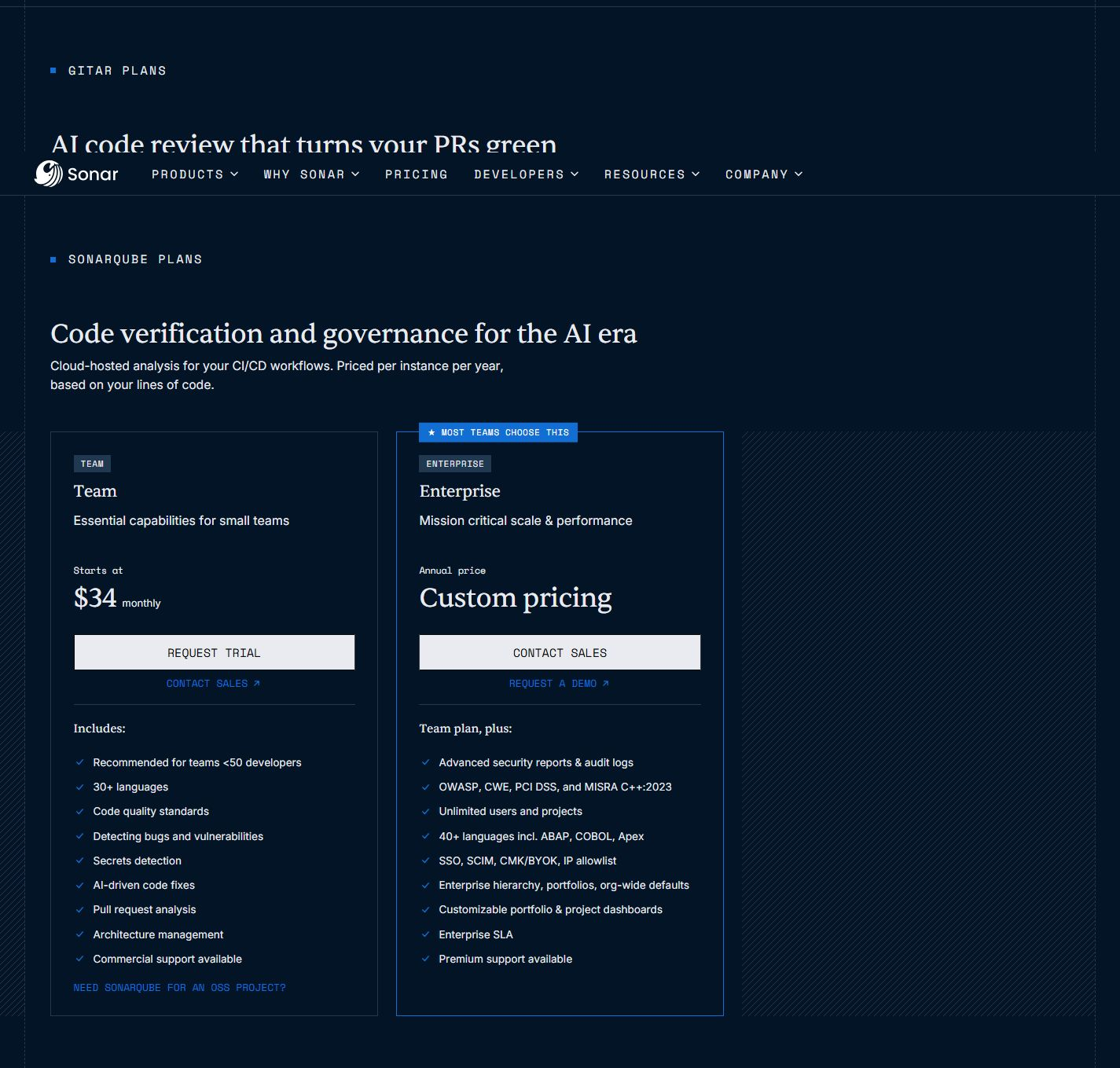Expand the Products menu chevron
Screen dimensions: 1120x1068
pyautogui.click(x=234, y=174)
